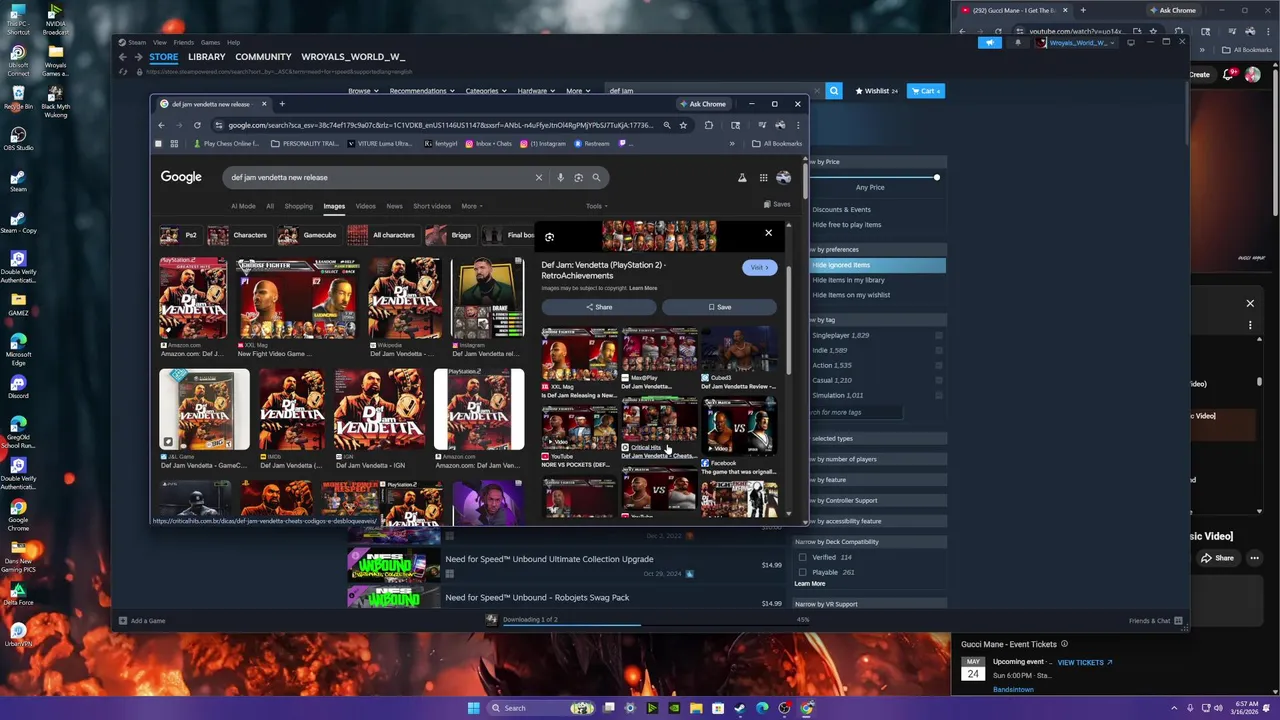Adjust the Any Price slider handle
Image resolution: width=1280 pixels, height=720 pixels.
pos(937,177)
